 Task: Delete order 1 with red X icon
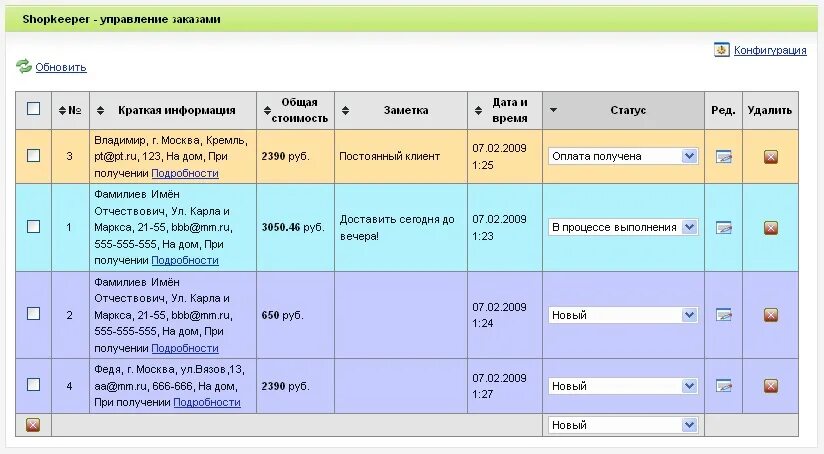(771, 228)
